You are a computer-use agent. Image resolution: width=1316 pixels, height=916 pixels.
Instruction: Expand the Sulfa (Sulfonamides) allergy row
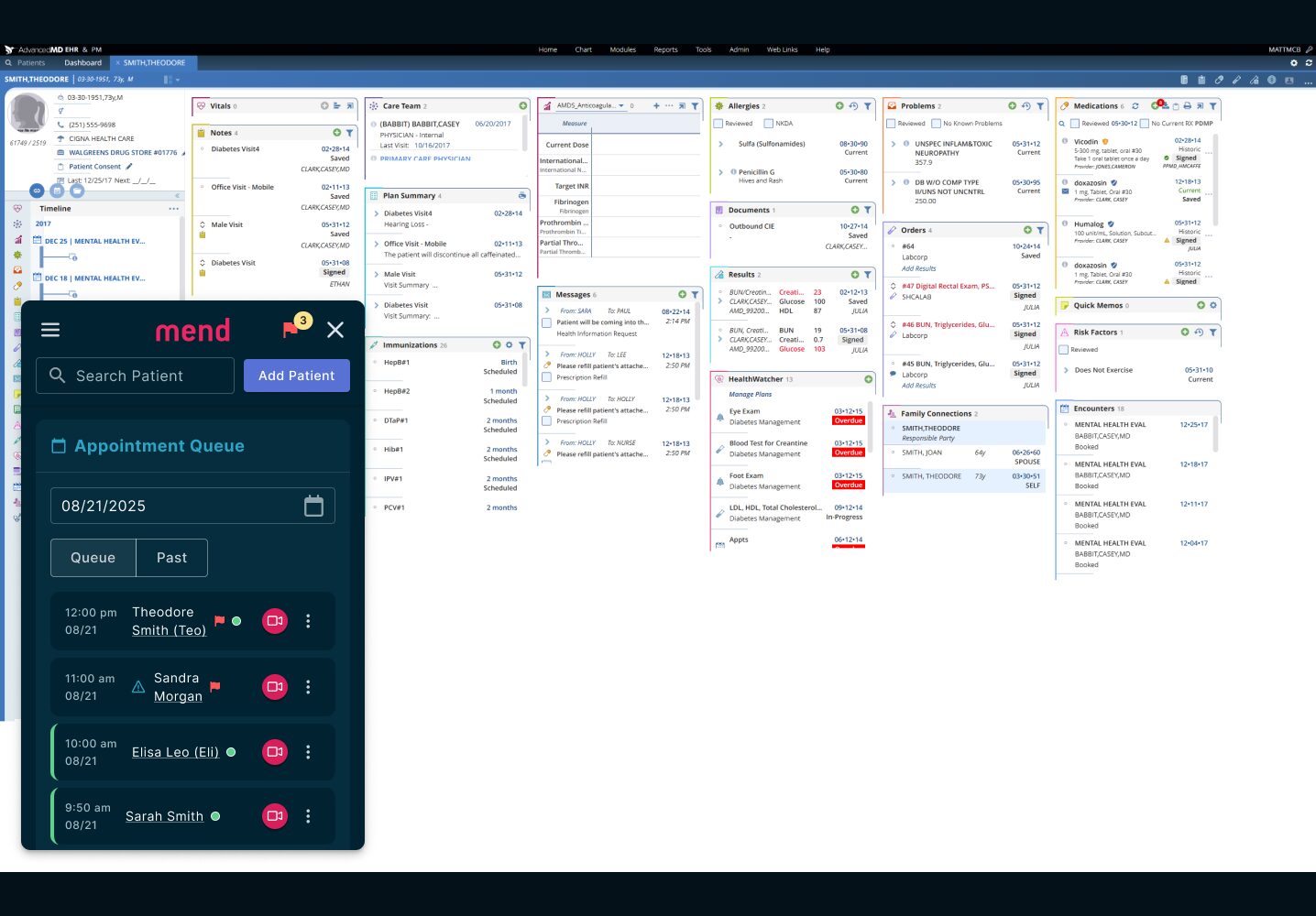tap(720, 144)
